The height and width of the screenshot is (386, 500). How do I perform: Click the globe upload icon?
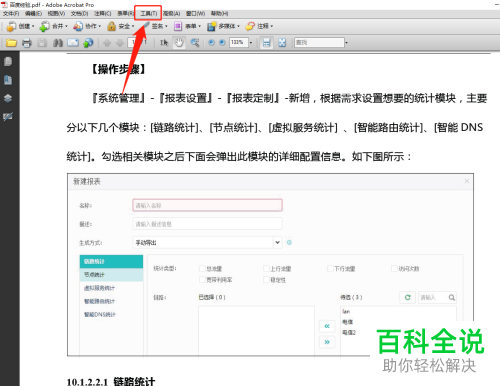[88, 43]
